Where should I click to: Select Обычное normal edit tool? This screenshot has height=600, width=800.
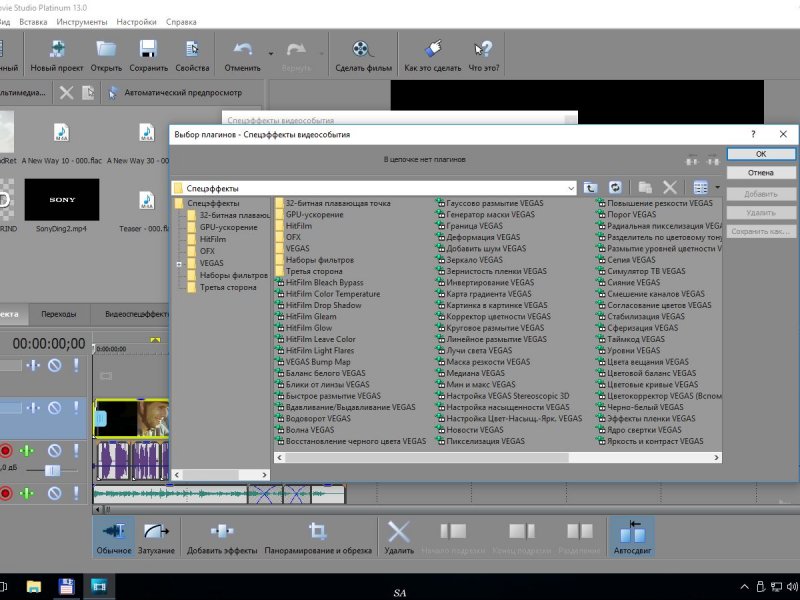114,537
